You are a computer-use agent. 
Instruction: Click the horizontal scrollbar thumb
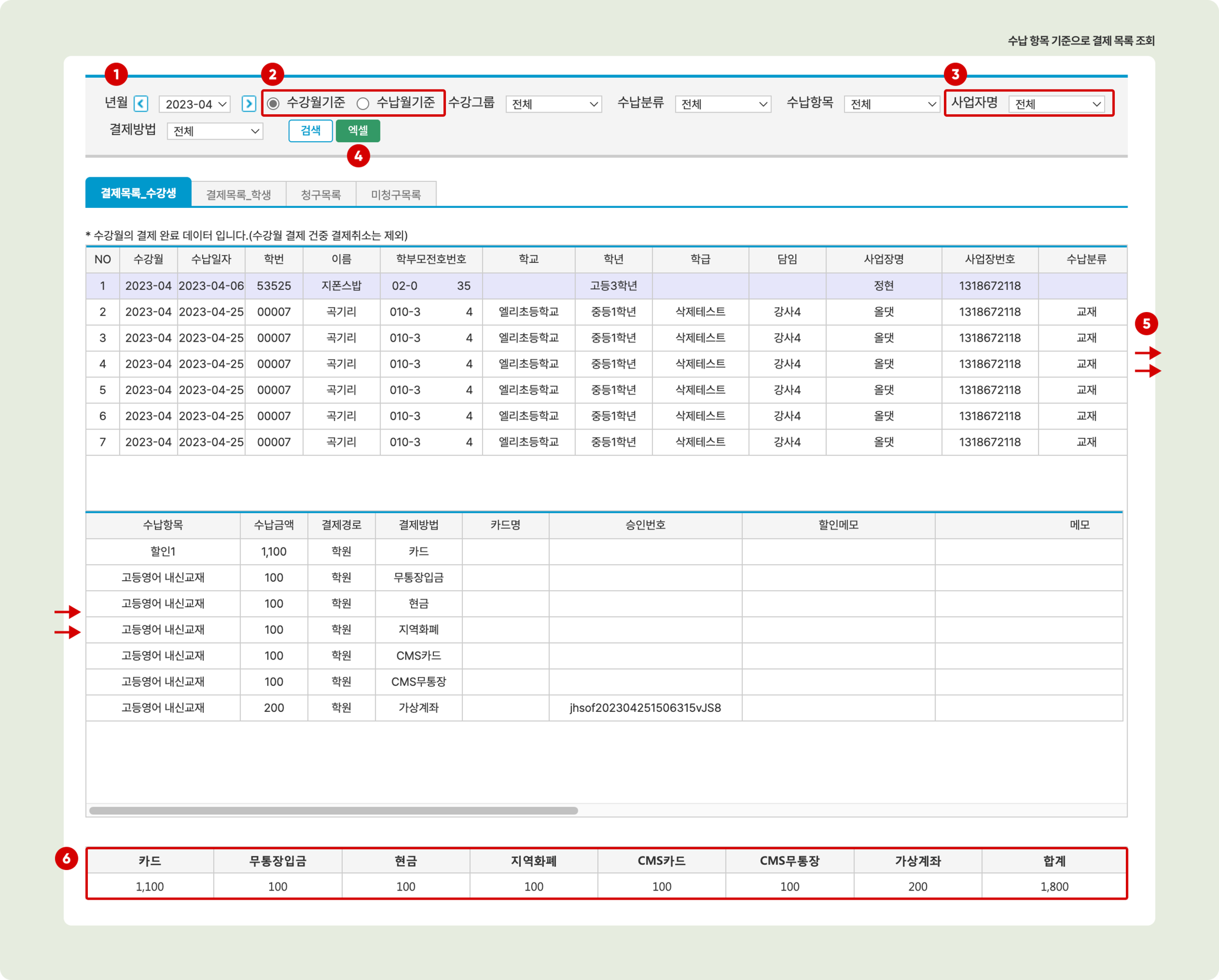point(333,810)
